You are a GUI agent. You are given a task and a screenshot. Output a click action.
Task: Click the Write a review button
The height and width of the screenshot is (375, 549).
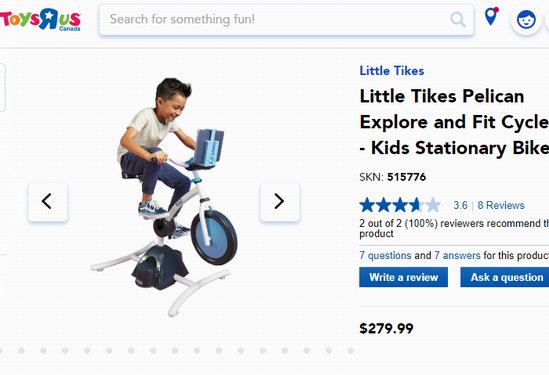403,277
